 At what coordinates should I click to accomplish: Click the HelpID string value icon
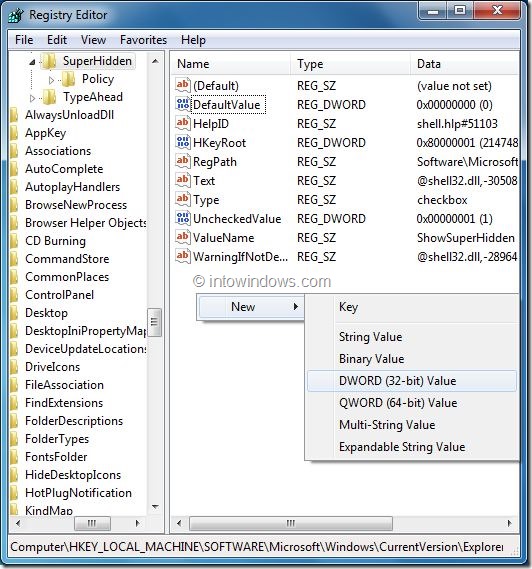pos(183,123)
